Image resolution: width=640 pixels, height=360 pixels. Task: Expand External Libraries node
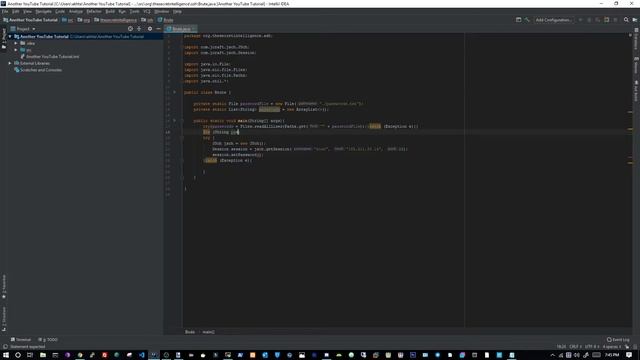coord(10,63)
